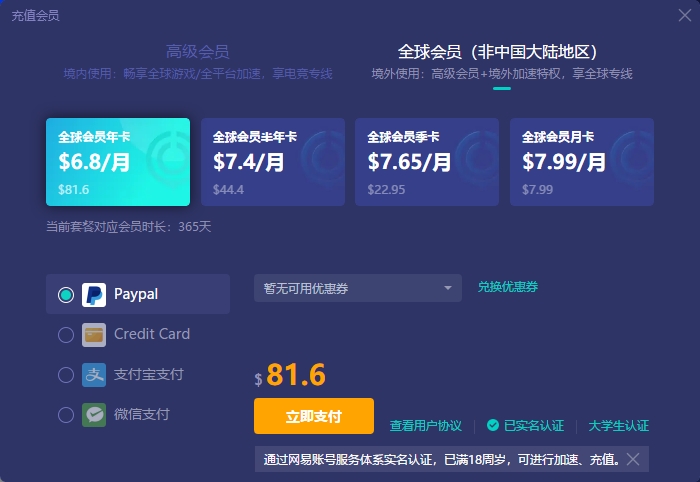Choose the 全球会员半年卡 $7.4/月 plan
Viewport: 700px width, 482px height.
click(x=273, y=162)
